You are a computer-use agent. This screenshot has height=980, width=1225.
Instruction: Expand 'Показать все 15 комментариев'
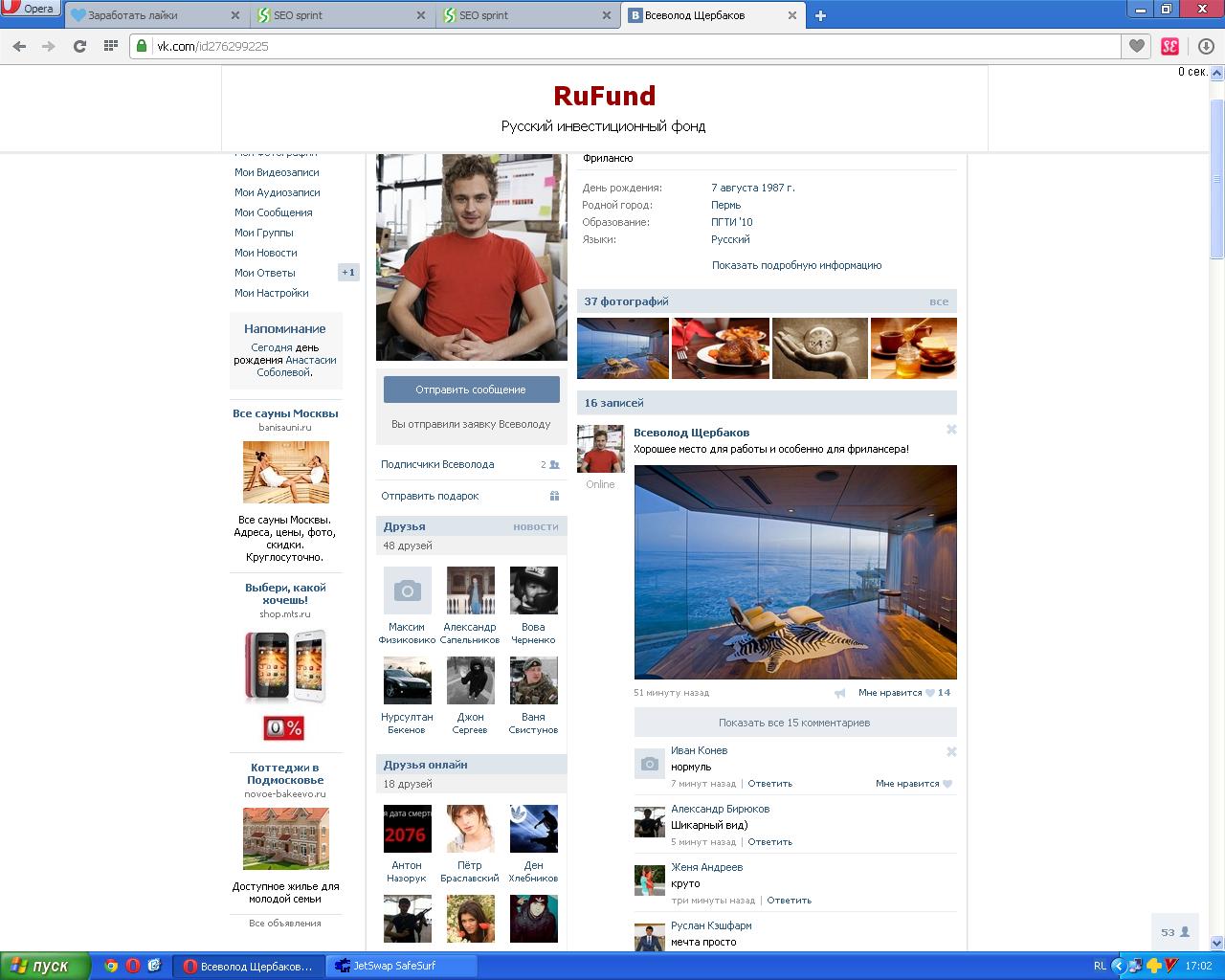(x=795, y=723)
